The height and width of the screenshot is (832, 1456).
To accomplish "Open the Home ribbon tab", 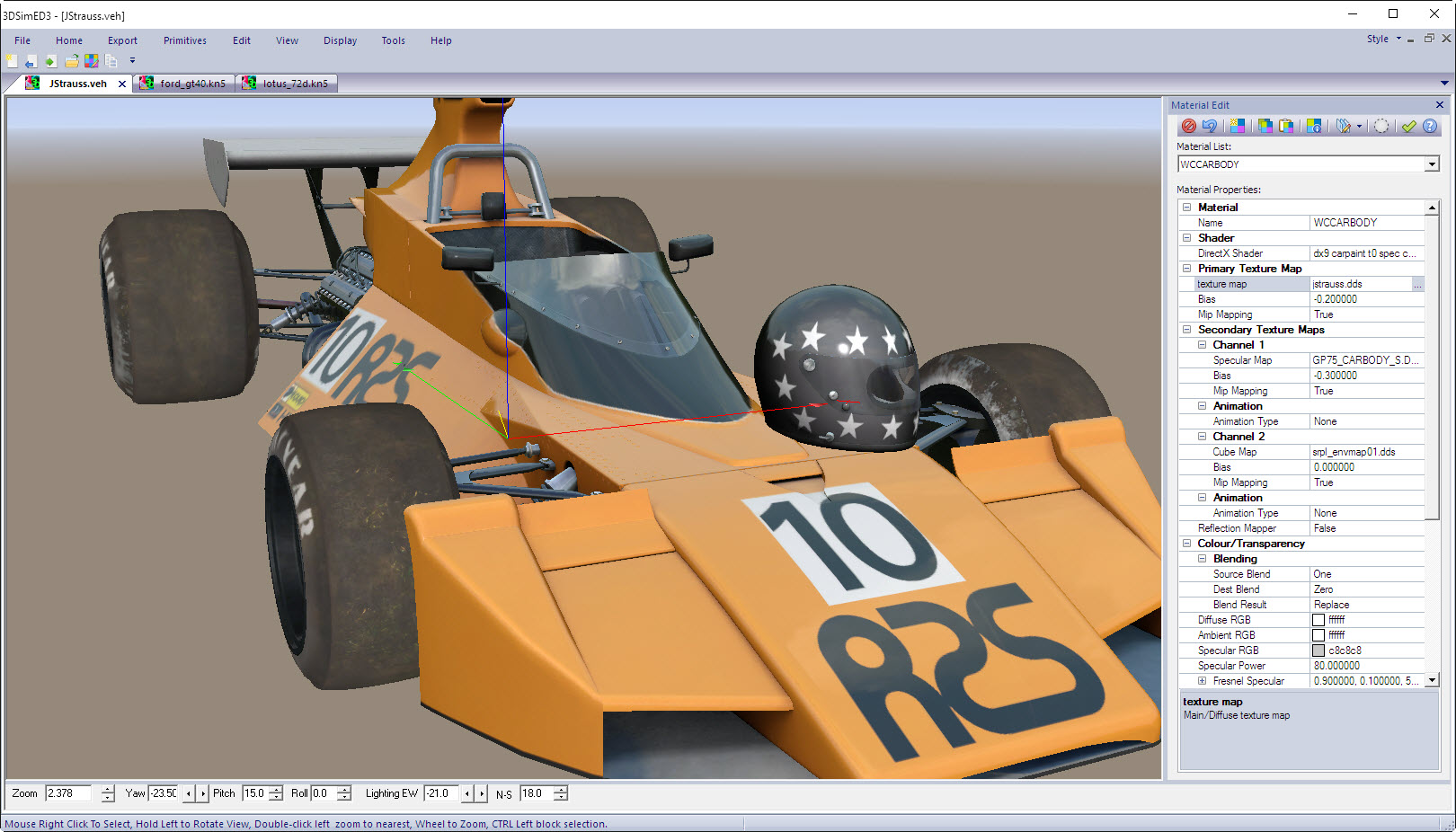I will coord(69,40).
